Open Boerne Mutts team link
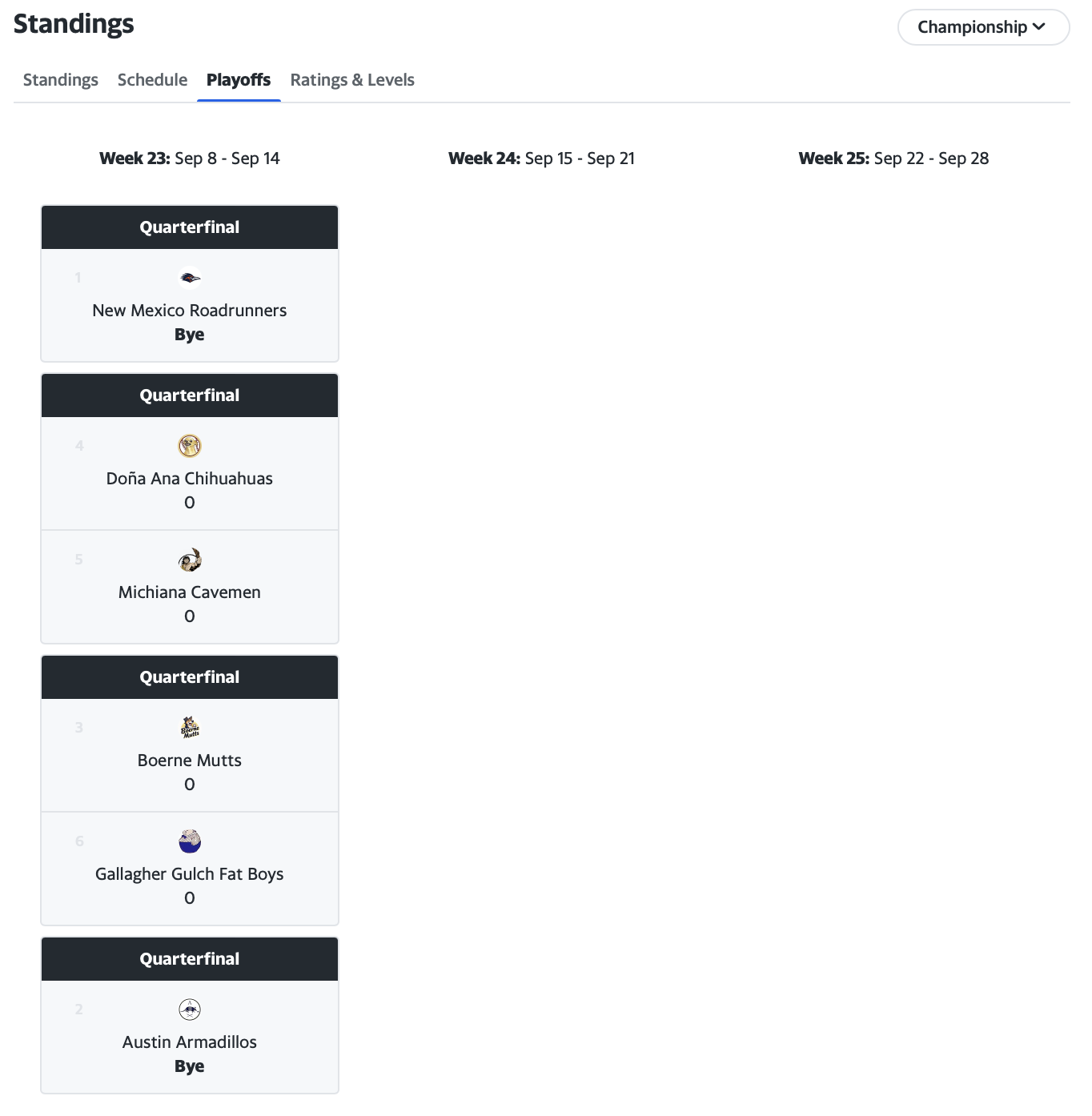The image size is (1092, 1116). click(190, 761)
